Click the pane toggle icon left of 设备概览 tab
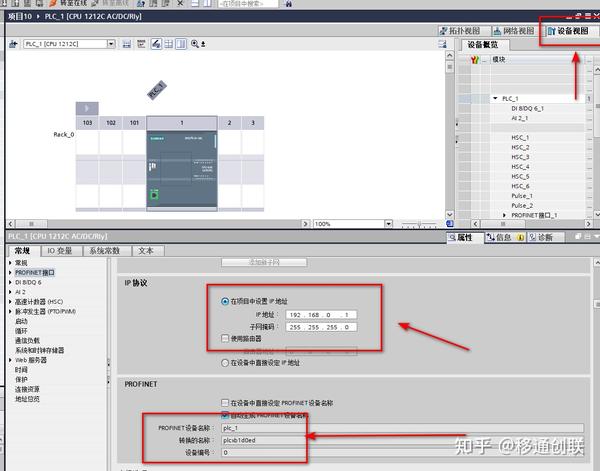 point(442,44)
